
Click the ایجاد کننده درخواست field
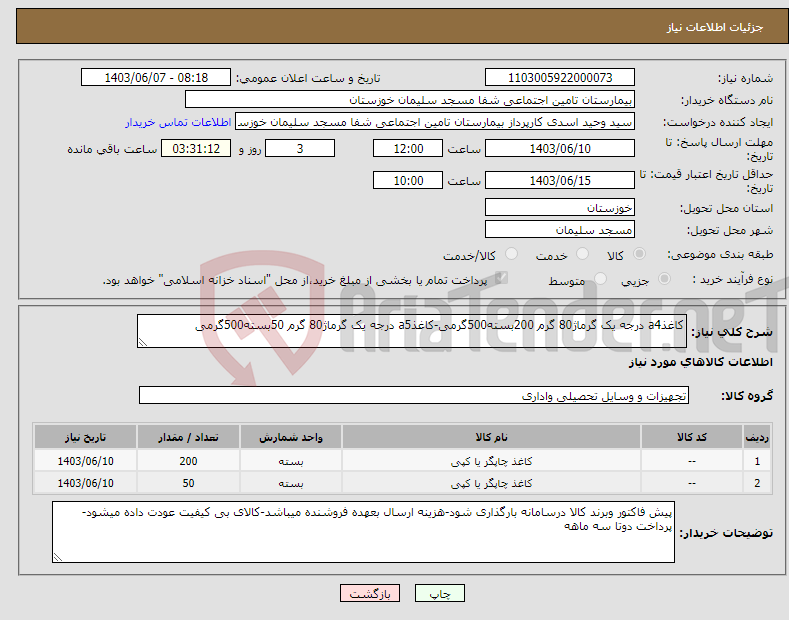tap(435, 122)
